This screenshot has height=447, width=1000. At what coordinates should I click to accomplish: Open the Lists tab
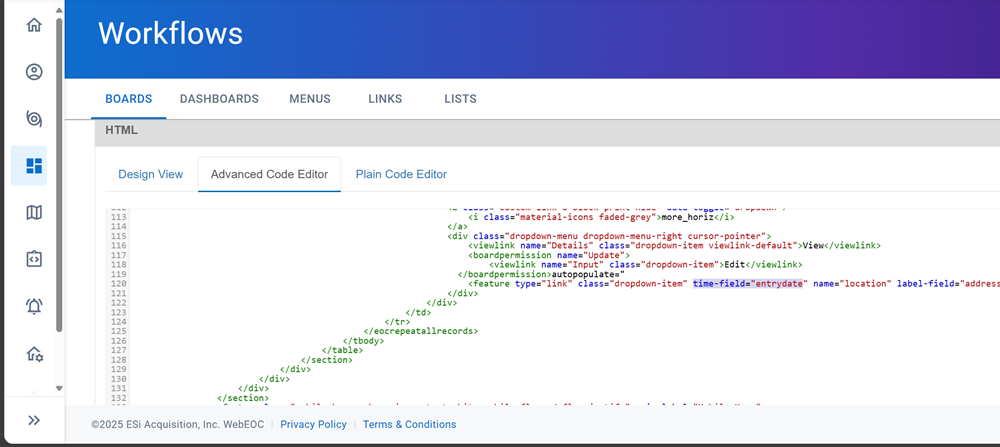click(x=460, y=99)
